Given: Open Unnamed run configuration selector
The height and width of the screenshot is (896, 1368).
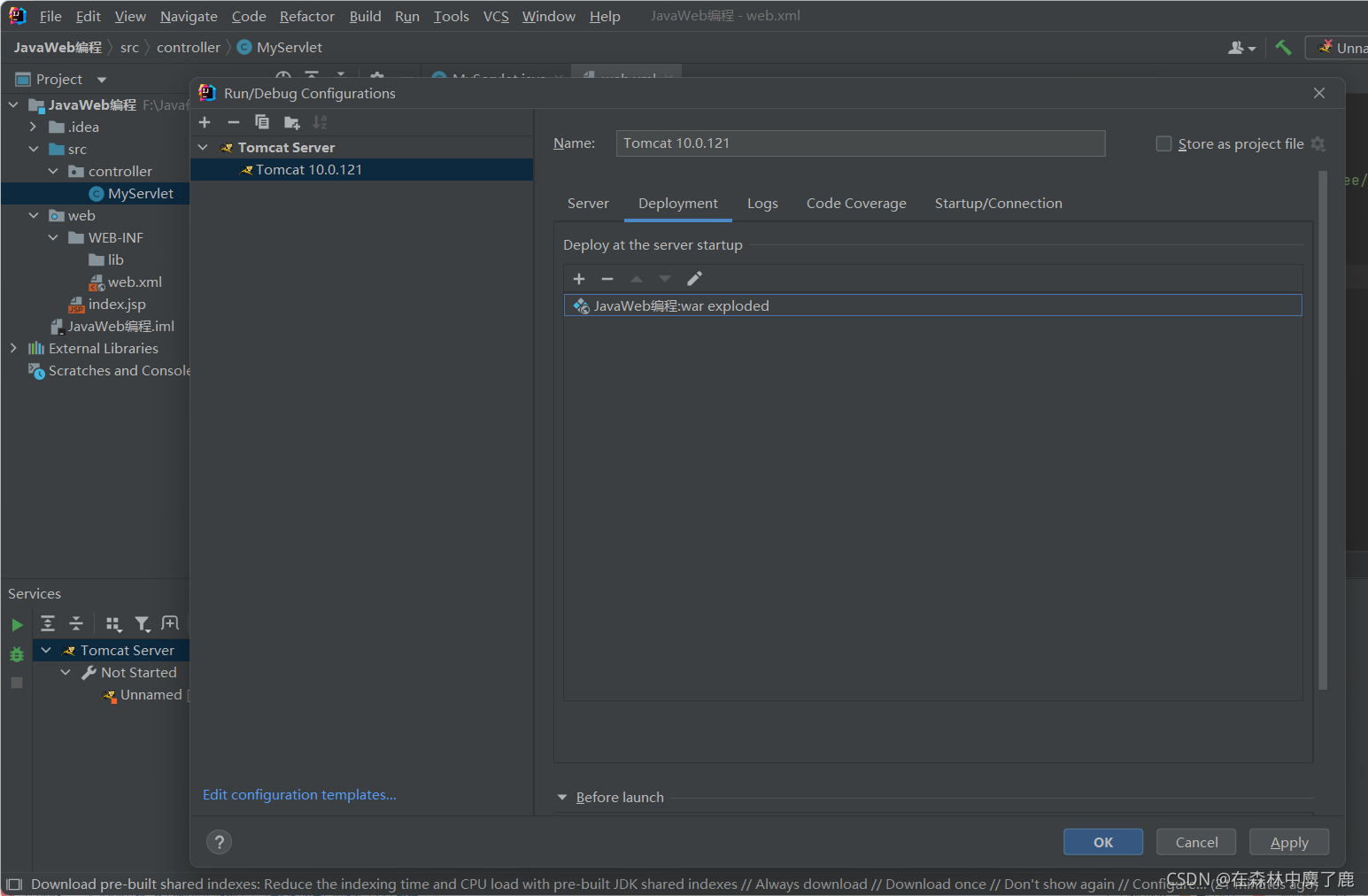Looking at the screenshot, I should (1339, 48).
